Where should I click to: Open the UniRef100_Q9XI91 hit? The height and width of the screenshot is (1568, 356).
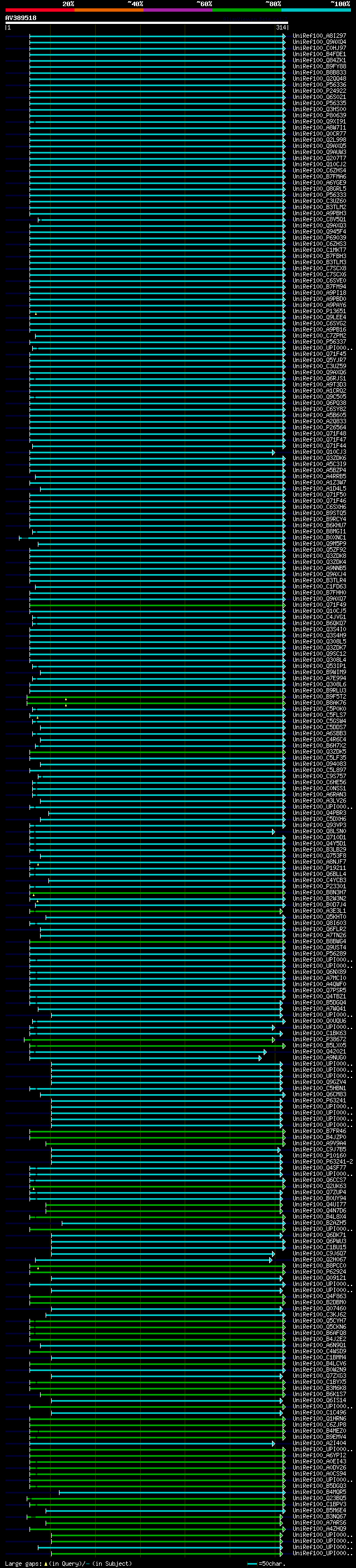pos(319,122)
